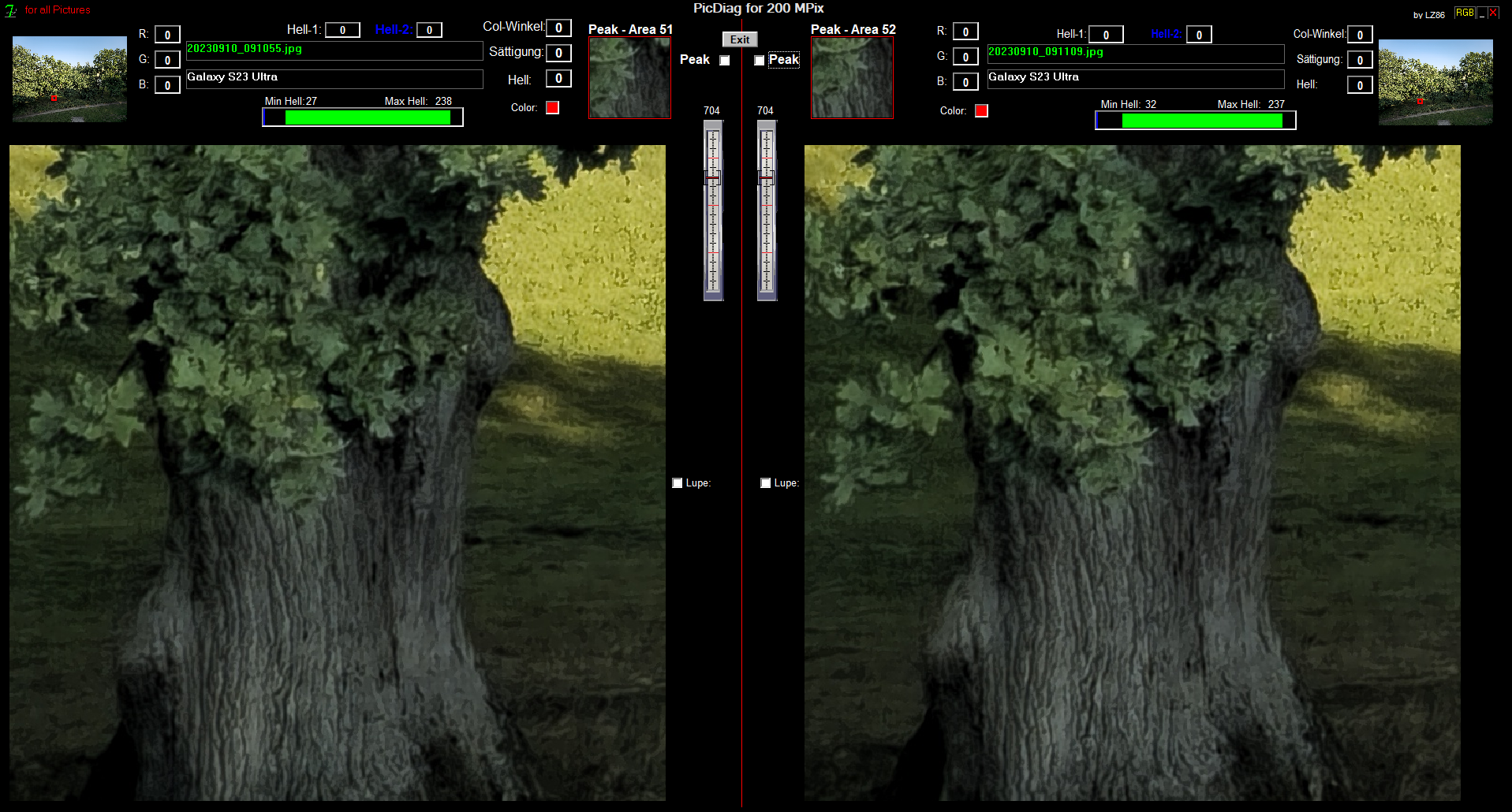Screen dimensions: 1512x812
Task: Click the right filename field 20230910_091109.jpg
Action: (x=1135, y=53)
